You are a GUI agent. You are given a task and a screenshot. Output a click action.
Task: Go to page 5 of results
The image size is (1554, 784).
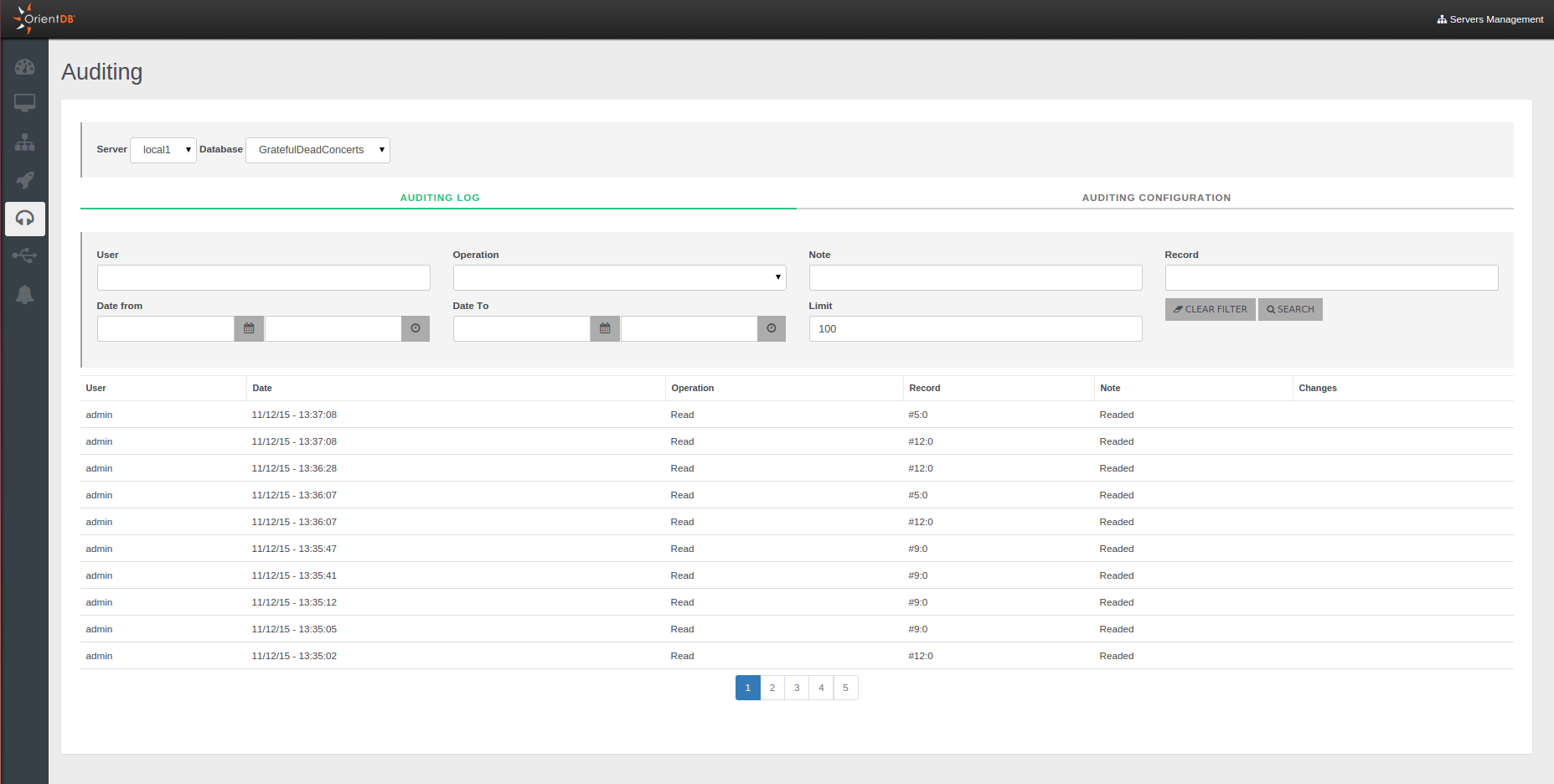(x=845, y=688)
